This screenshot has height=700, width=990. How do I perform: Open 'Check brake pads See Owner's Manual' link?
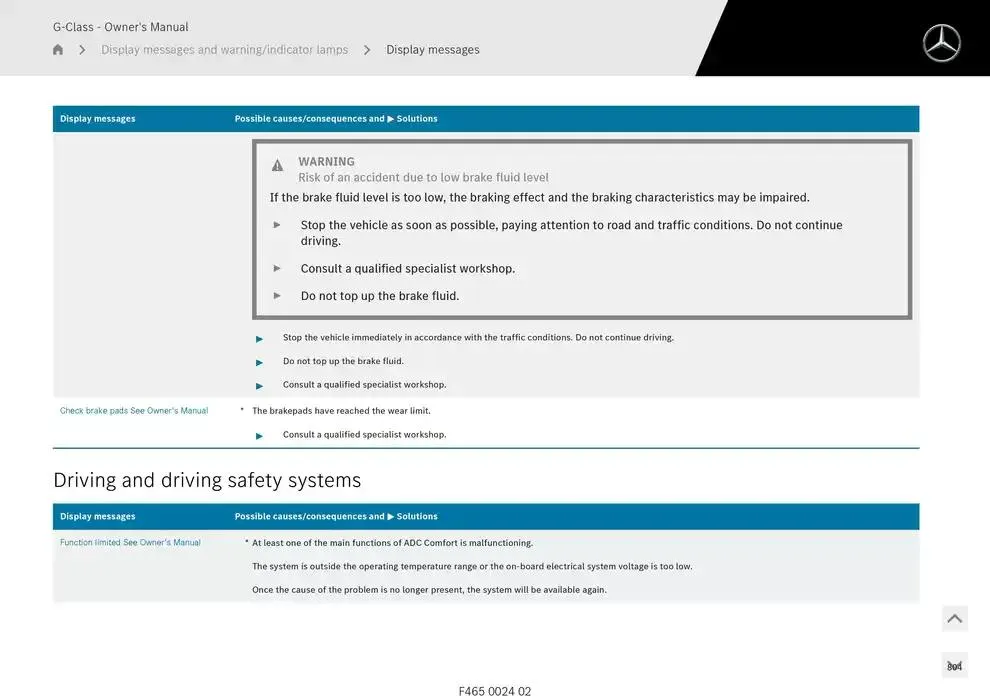click(x=134, y=411)
